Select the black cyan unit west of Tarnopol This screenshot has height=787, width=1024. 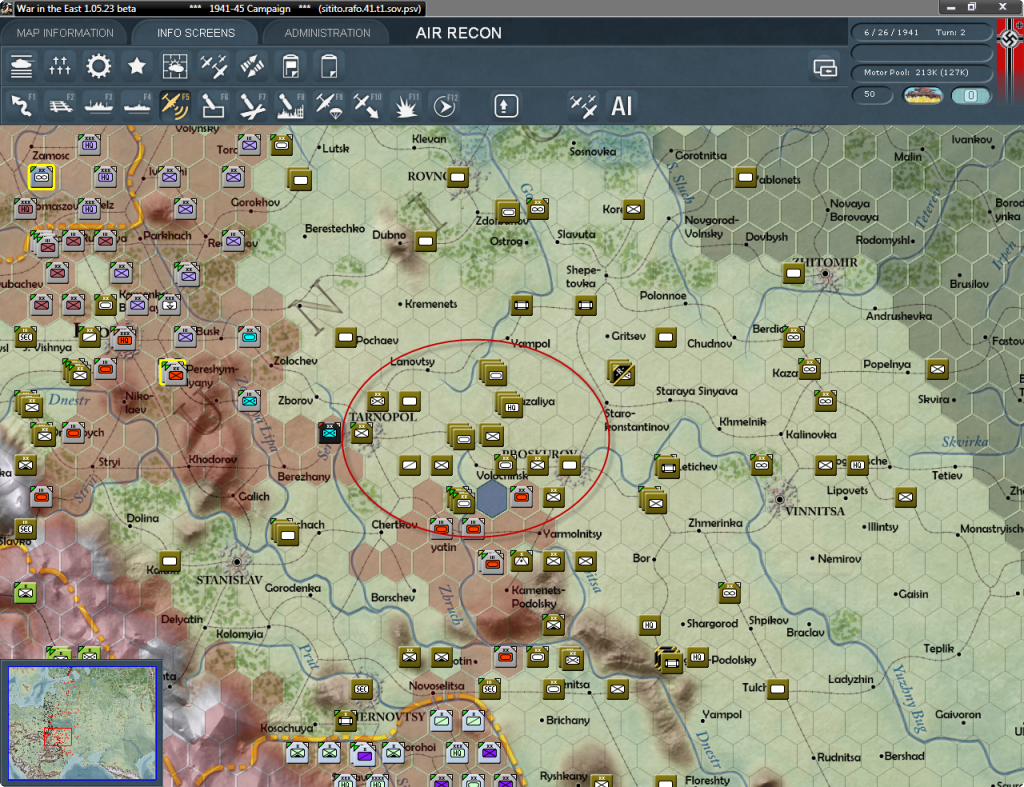329,432
